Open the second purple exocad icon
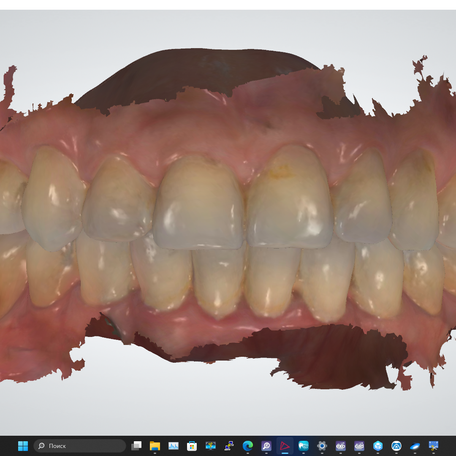Image resolution: width=456 pixels, height=456 pixels. [359, 446]
